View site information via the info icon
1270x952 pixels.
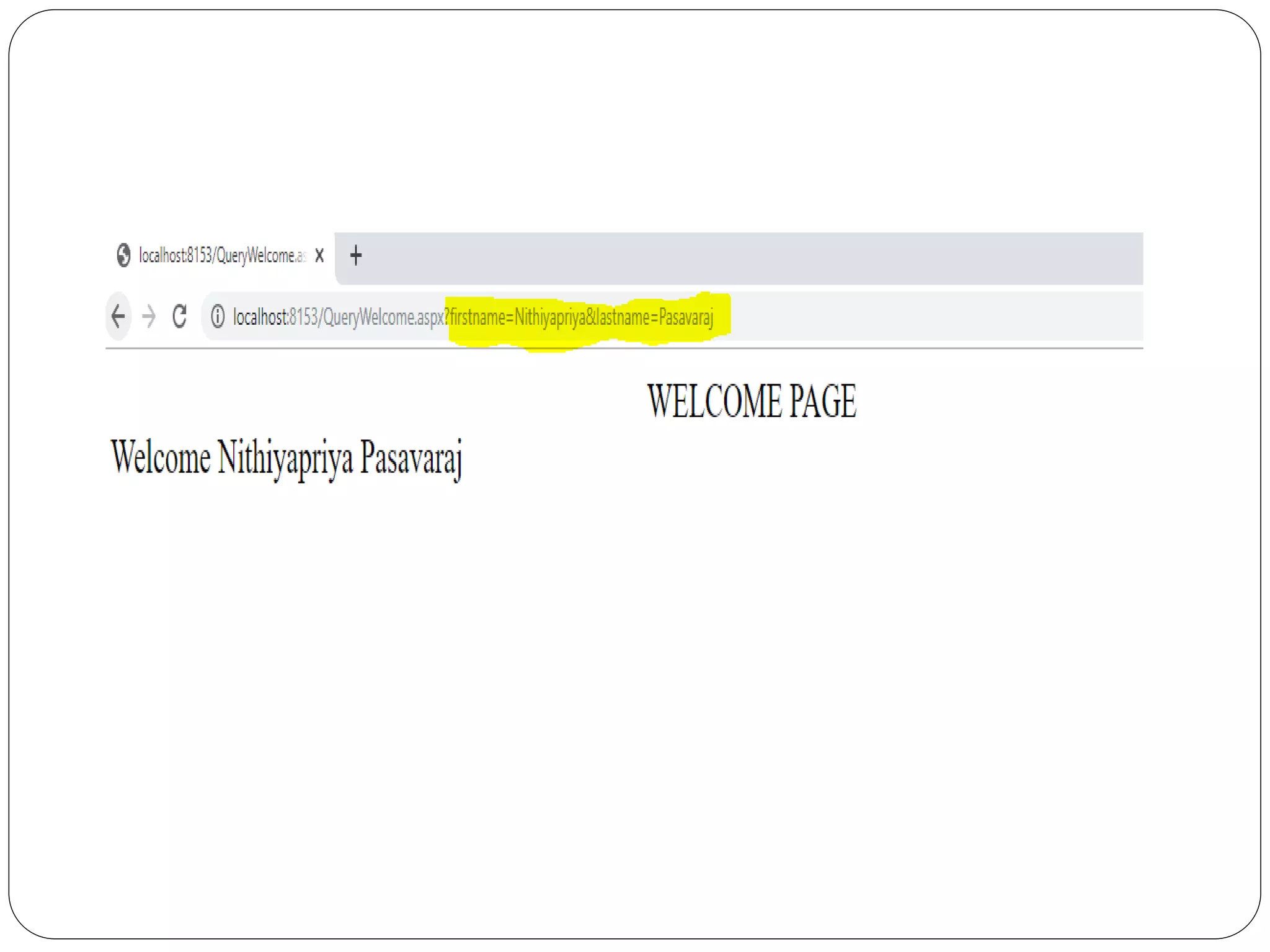pos(218,317)
